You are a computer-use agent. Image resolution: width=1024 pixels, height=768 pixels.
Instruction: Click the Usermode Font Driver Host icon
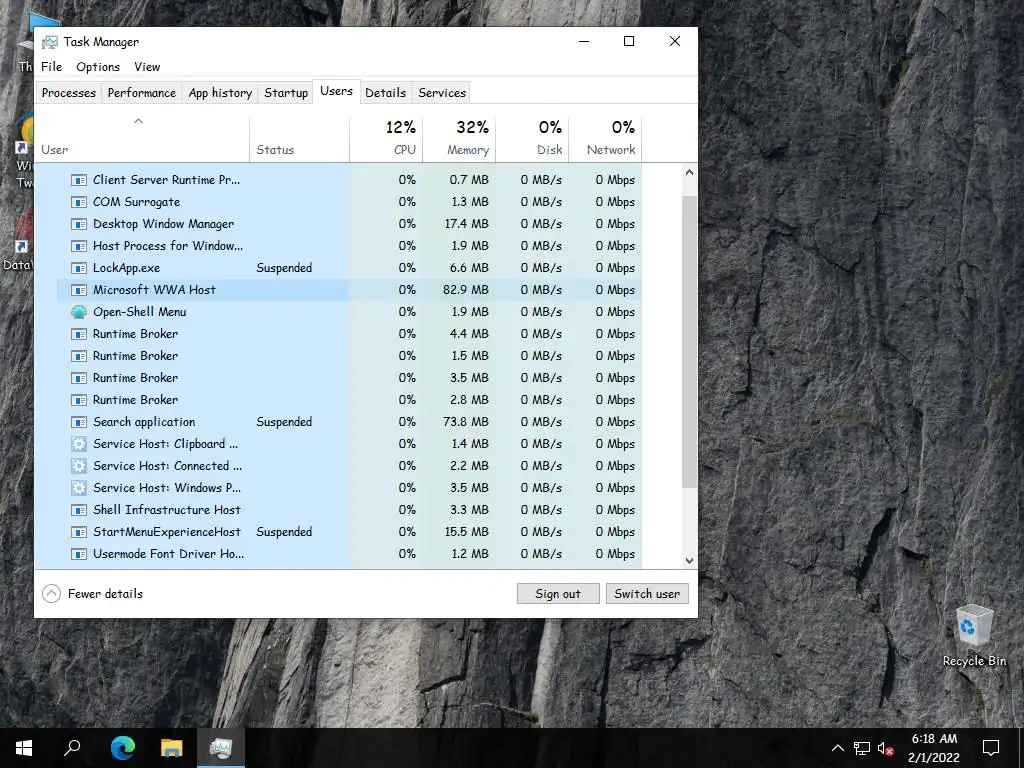(79, 554)
